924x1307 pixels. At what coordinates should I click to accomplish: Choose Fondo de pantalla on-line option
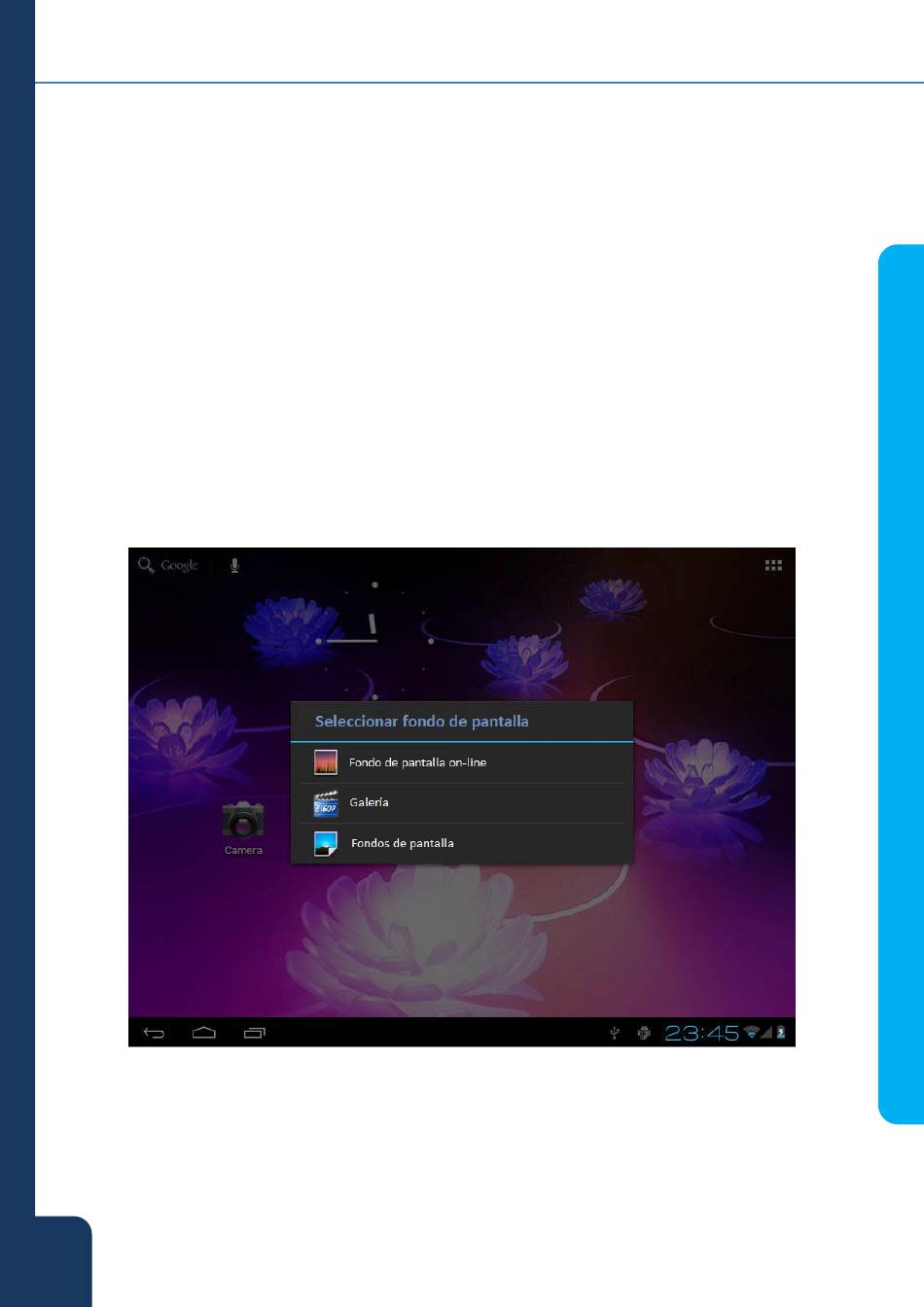tap(462, 762)
